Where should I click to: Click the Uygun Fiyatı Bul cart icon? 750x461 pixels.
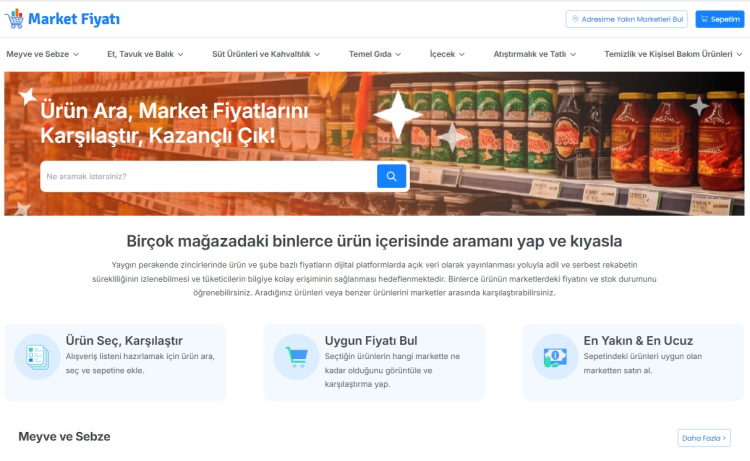pos(296,356)
